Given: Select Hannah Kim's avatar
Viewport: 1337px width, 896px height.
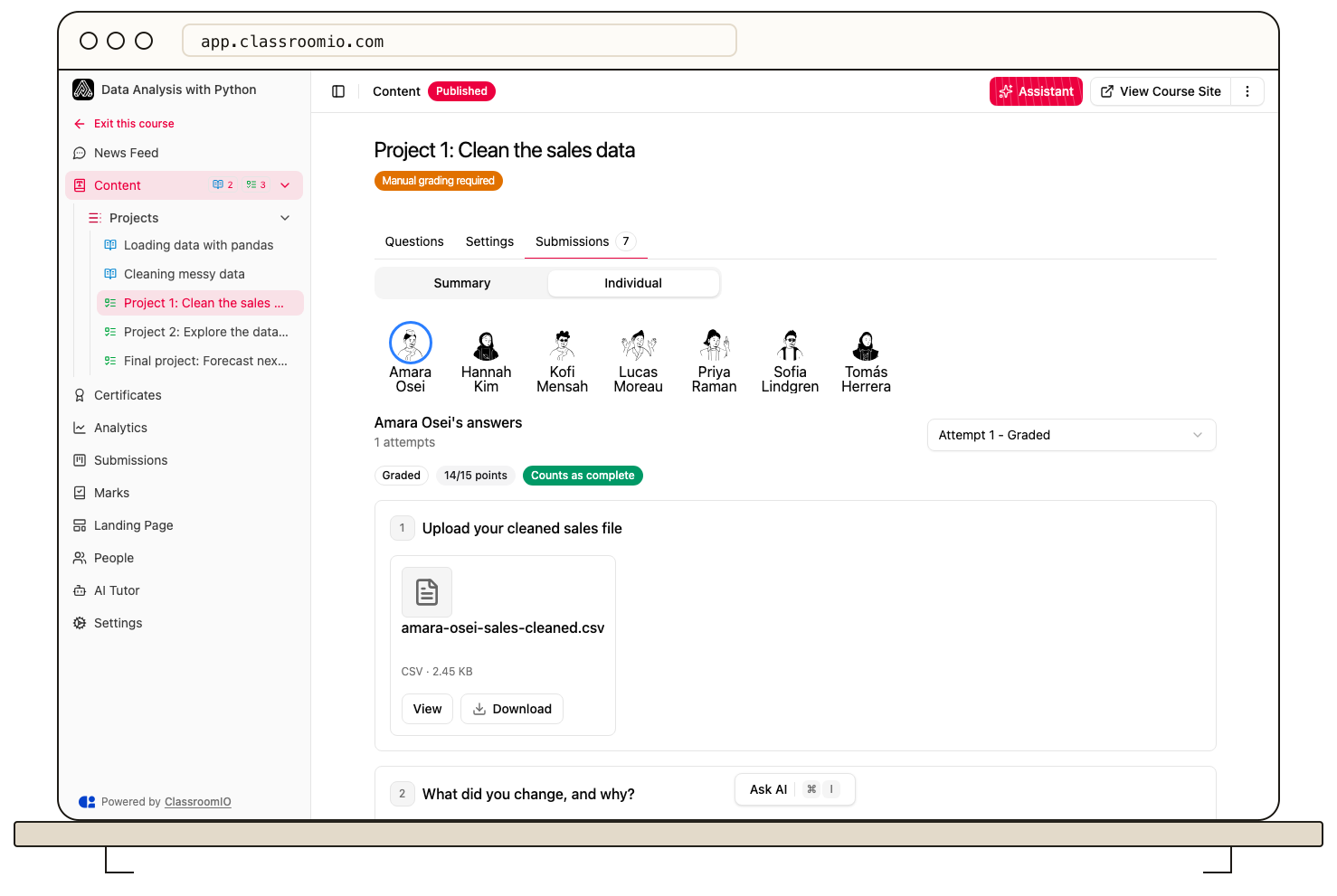Looking at the screenshot, I should [x=487, y=344].
